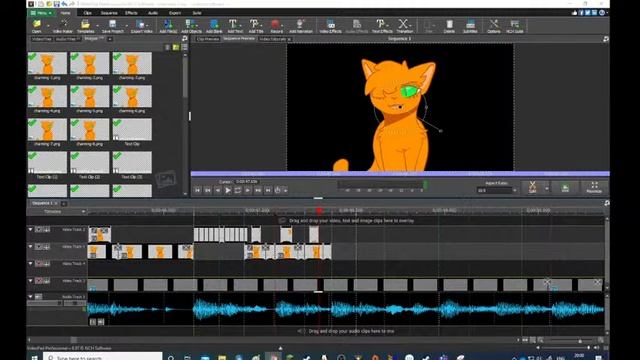Toggle Video Track 2 visibility icon
640x360 pixels.
pyautogui.click(x=38, y=230)
